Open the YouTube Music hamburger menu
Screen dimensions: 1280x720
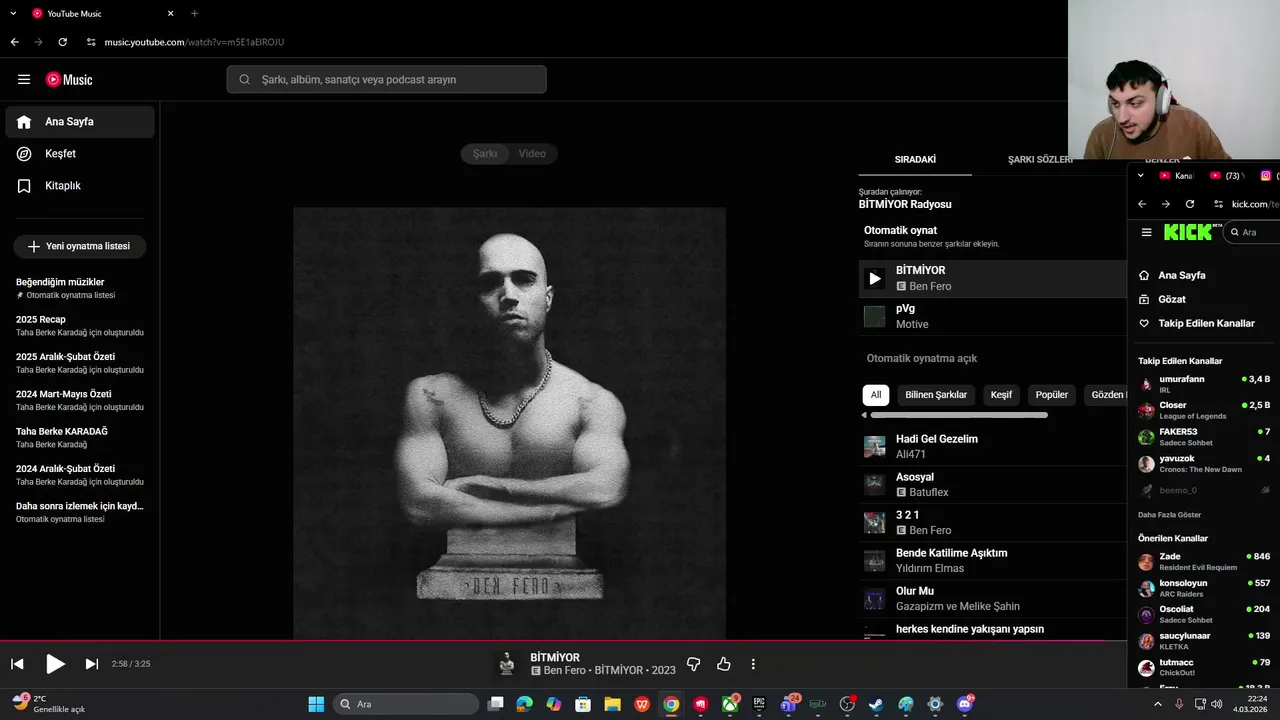(24, 79)
